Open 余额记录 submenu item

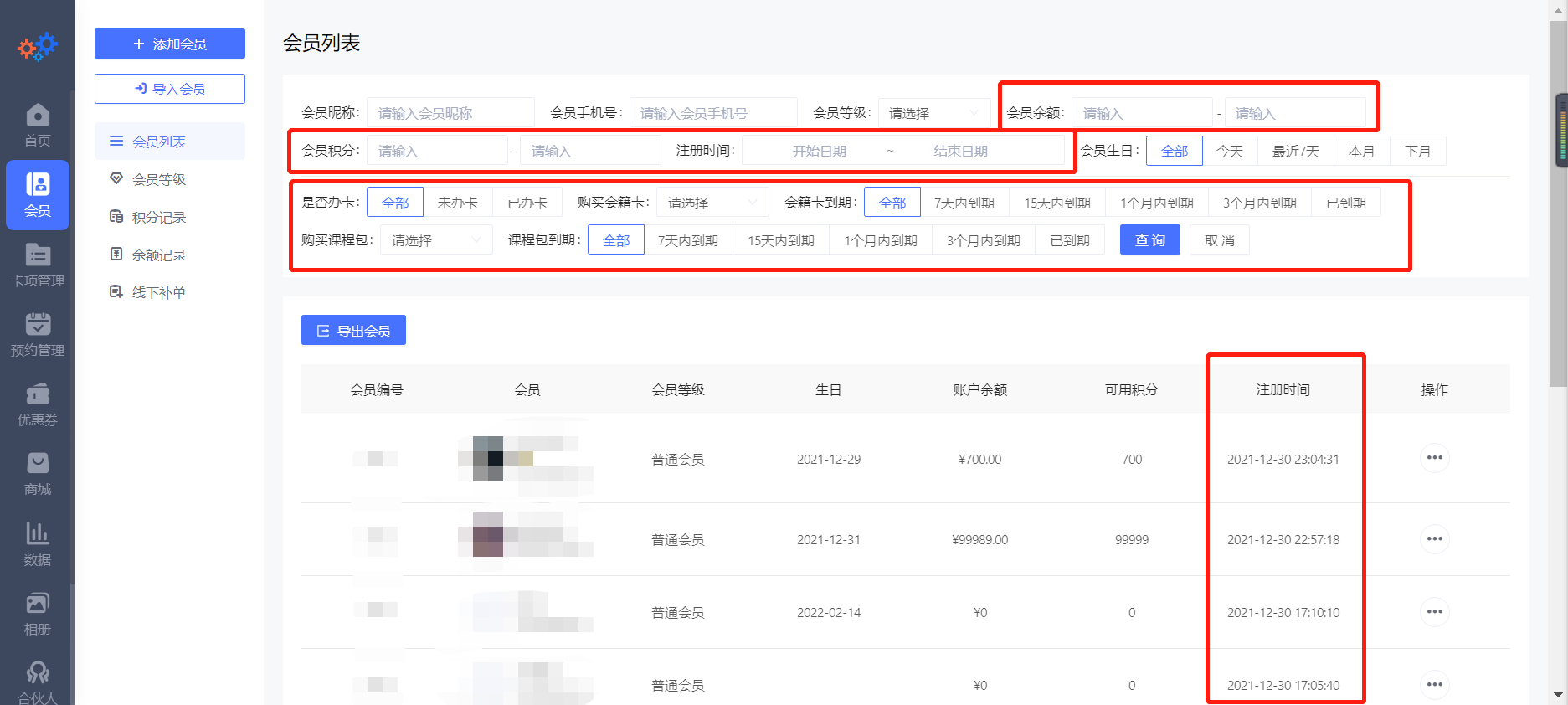pos(170,255)
